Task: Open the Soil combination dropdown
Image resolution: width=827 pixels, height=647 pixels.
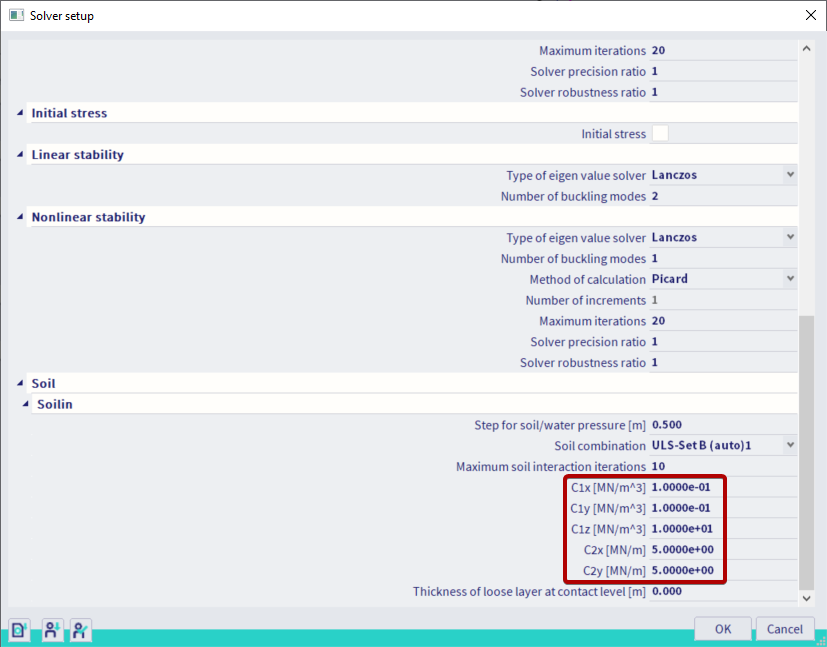Action: pos(790,445)
